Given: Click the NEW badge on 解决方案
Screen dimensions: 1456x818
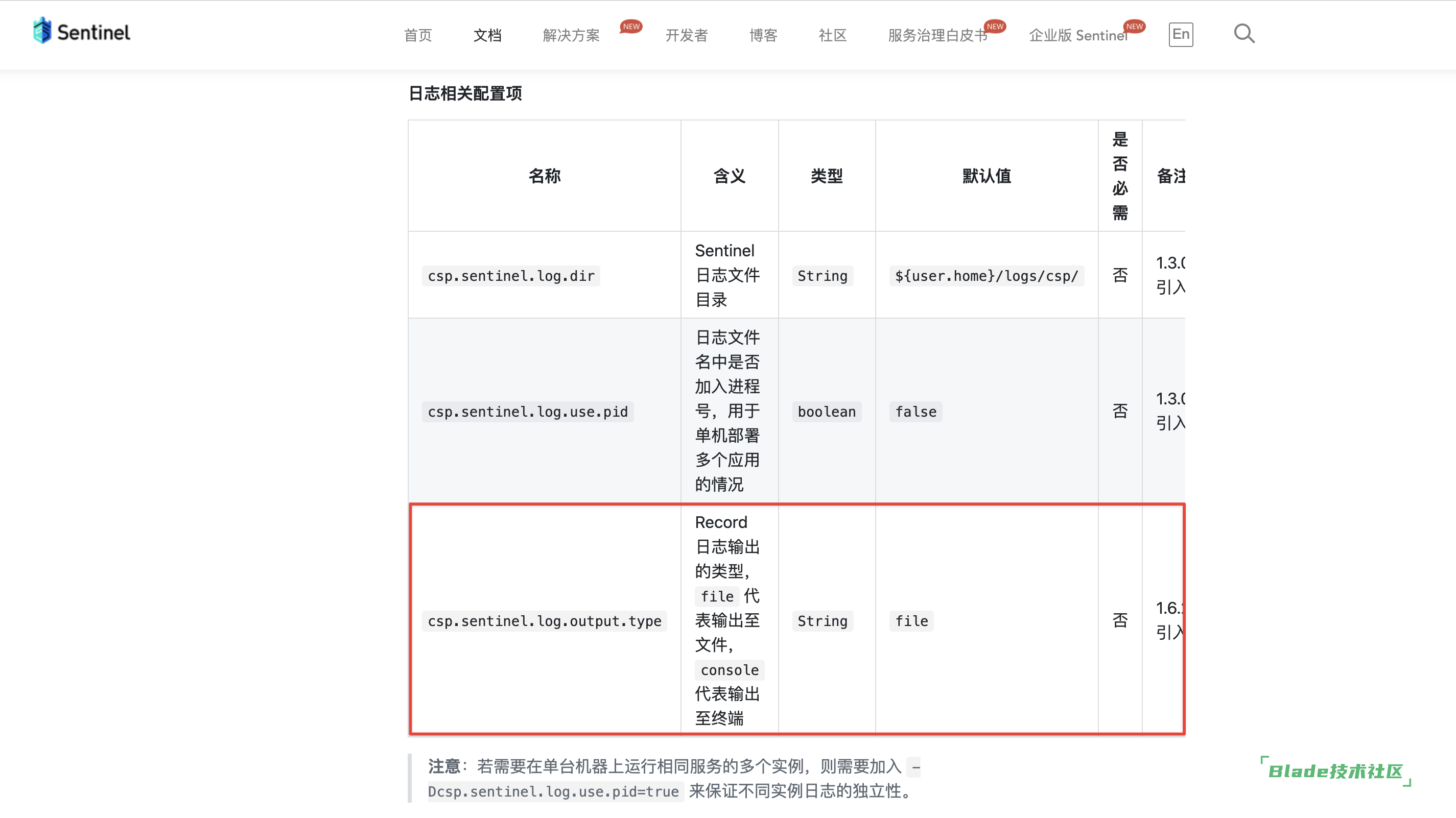Looking at the screenshot, I should [631, 26].
